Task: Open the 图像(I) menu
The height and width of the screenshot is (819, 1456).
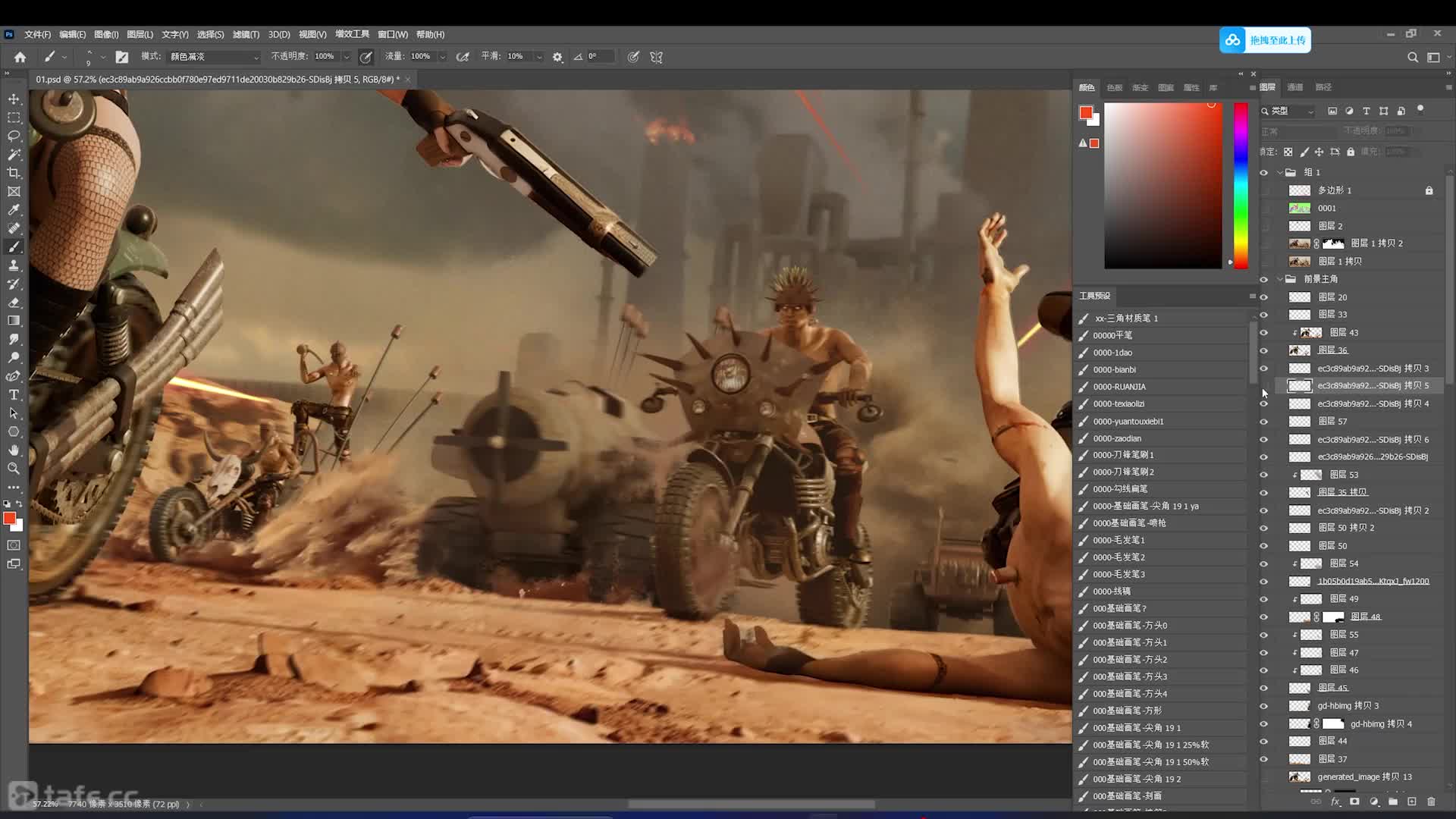Action: pos(106,34)
